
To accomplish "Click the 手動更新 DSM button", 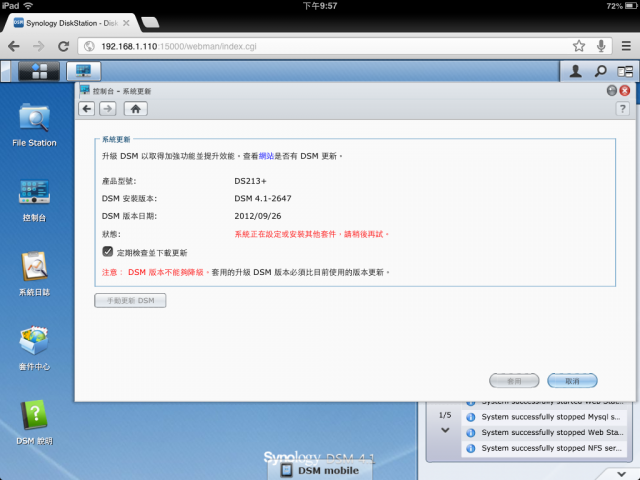I will tap(130, 300).
